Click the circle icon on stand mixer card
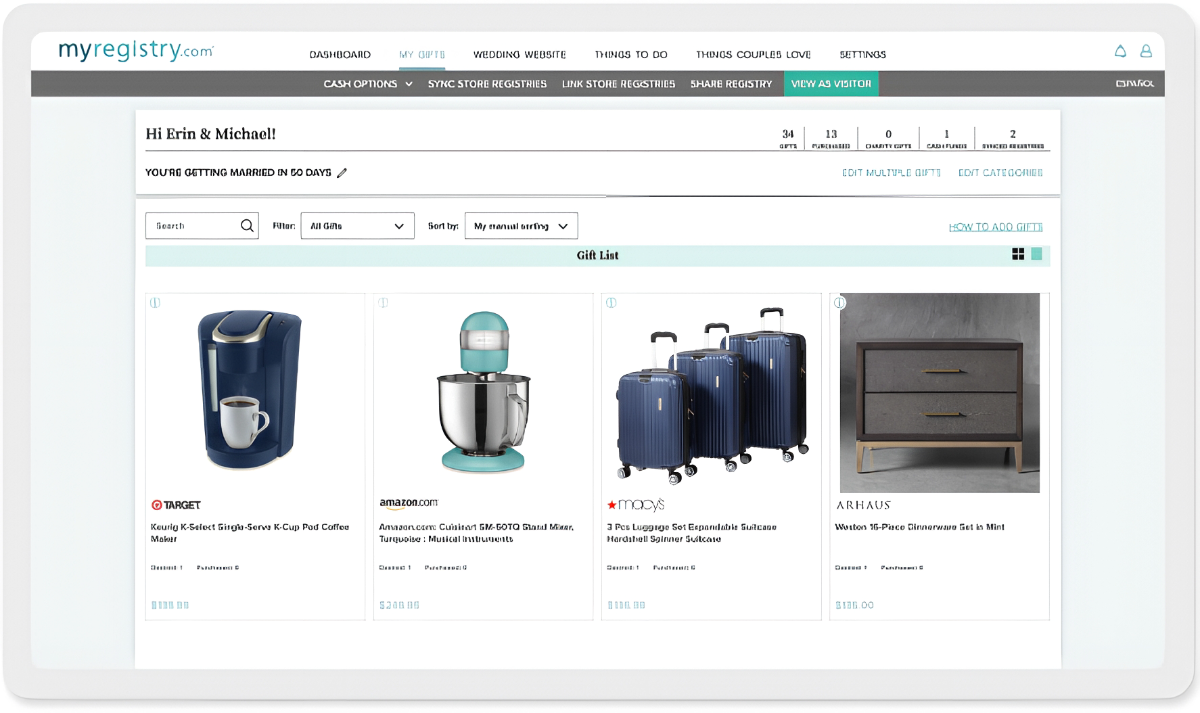The image size is (1200, 713). (383, 302)
